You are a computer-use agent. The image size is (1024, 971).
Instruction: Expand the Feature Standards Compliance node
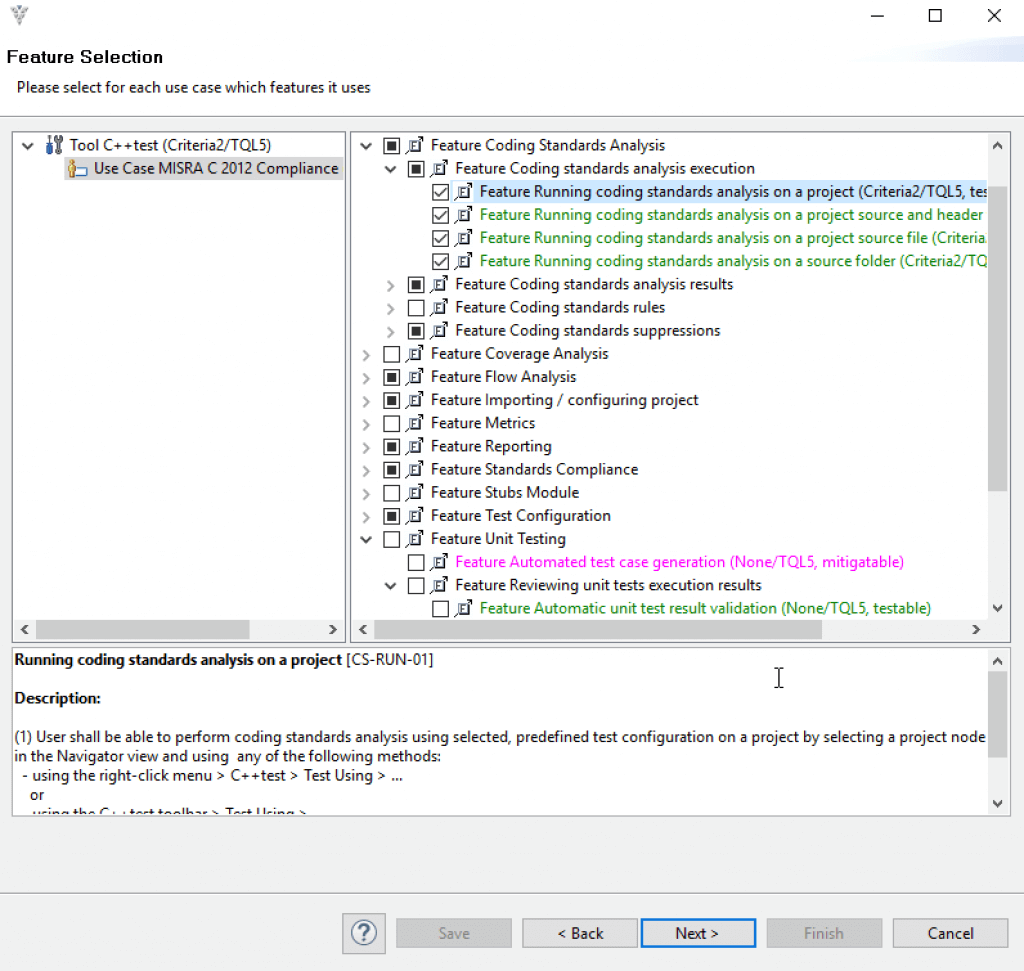pyautogui.click(x=366, y=471)
